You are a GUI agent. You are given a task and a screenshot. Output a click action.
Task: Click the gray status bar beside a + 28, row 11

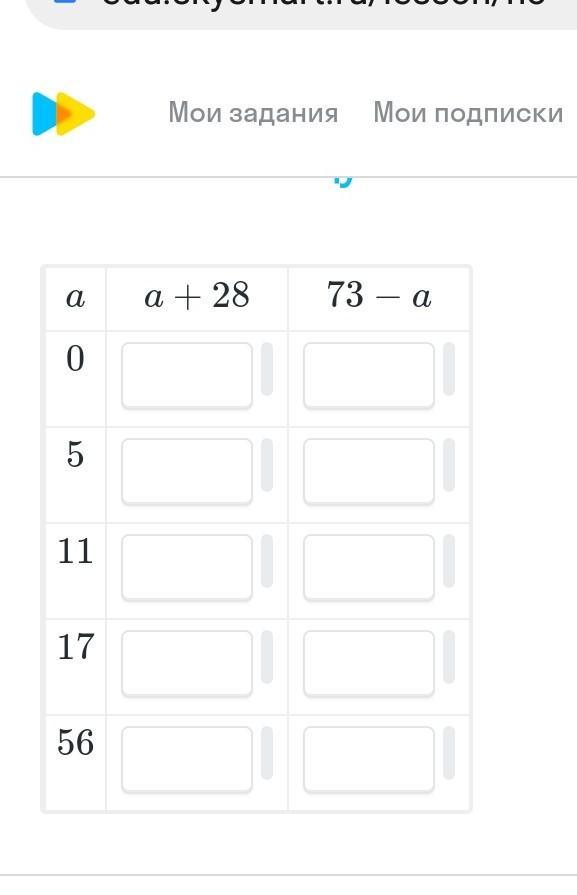(x=267, y=561)
